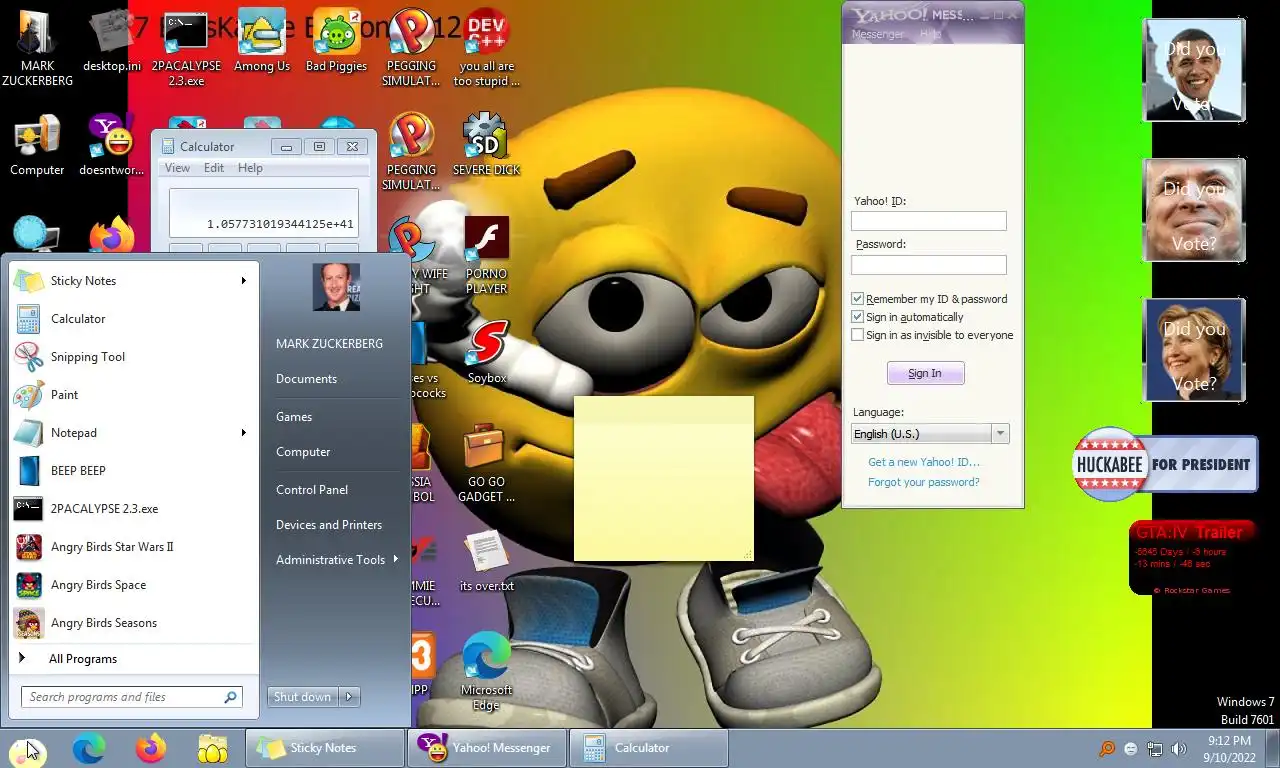Follow the Forgot your password link

[x=924, y=482]
